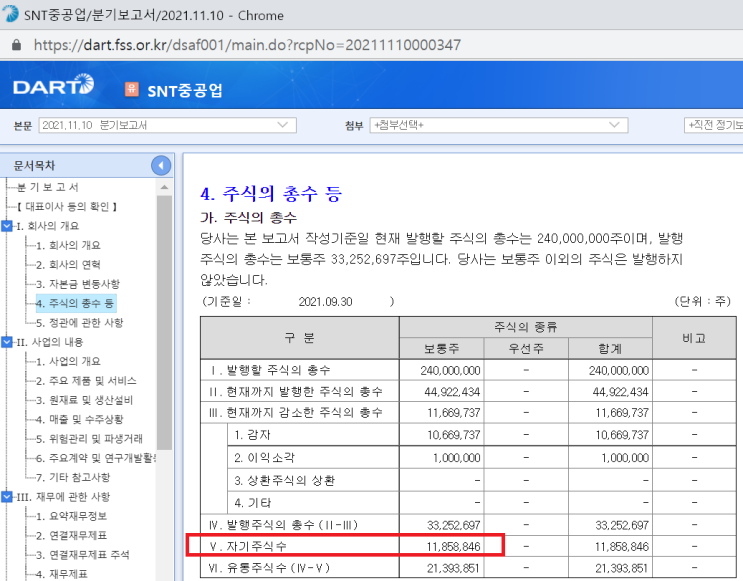The height and width of the screenshot is (581, 743).
Task: Open 5. 정관에 관한 사항 section
Action: coord(79,323)
